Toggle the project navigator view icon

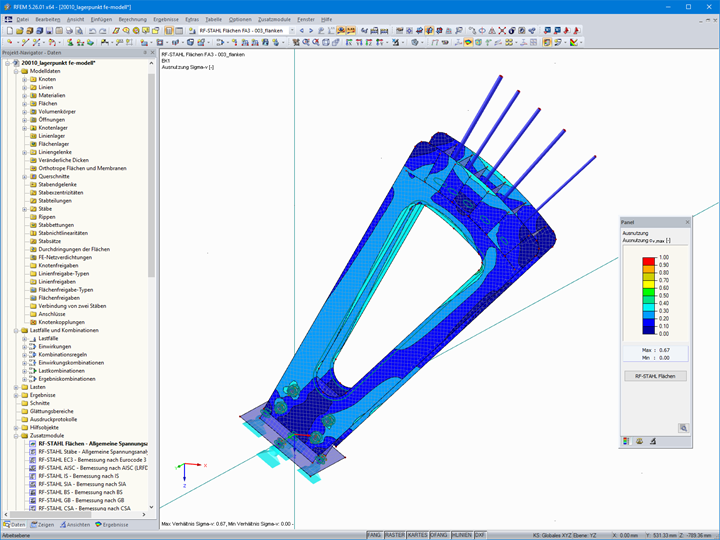pyautogui.click(x=169, y=31)
